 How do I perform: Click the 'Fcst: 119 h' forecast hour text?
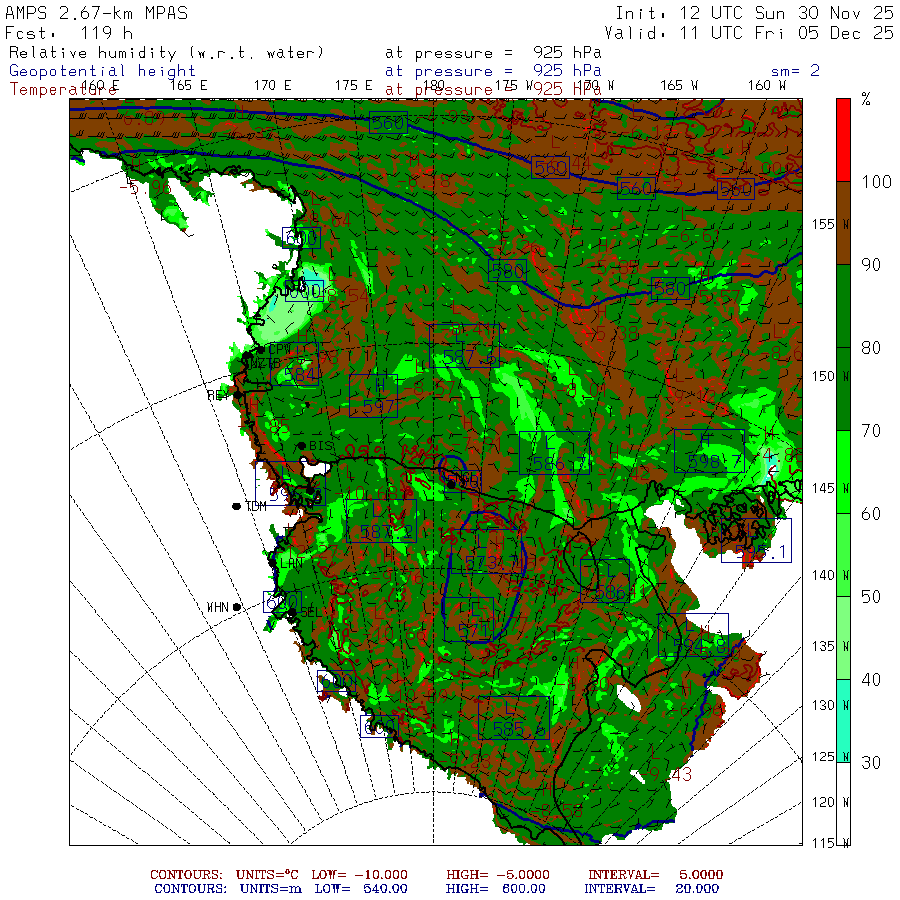68,33
